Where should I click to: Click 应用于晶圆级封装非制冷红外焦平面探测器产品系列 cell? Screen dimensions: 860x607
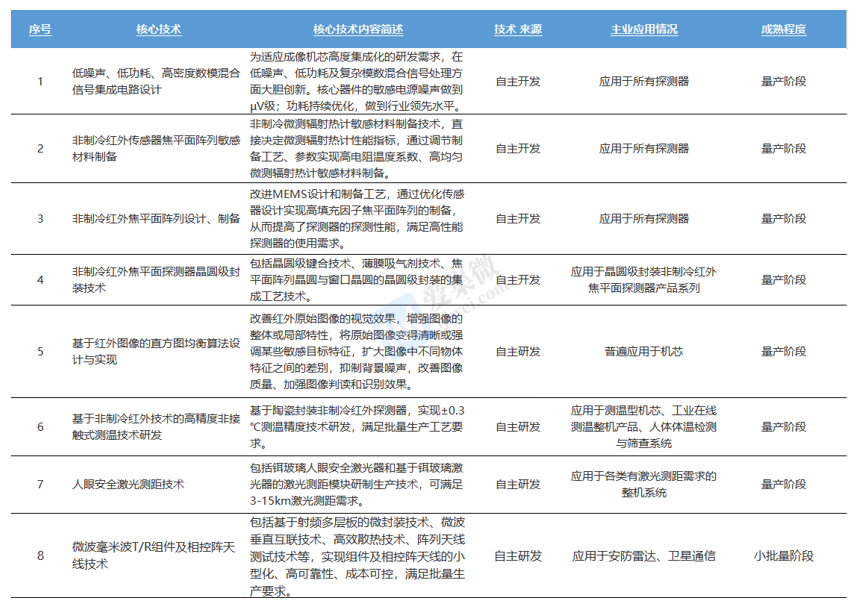pyautogui.click(x=644, y=280)
